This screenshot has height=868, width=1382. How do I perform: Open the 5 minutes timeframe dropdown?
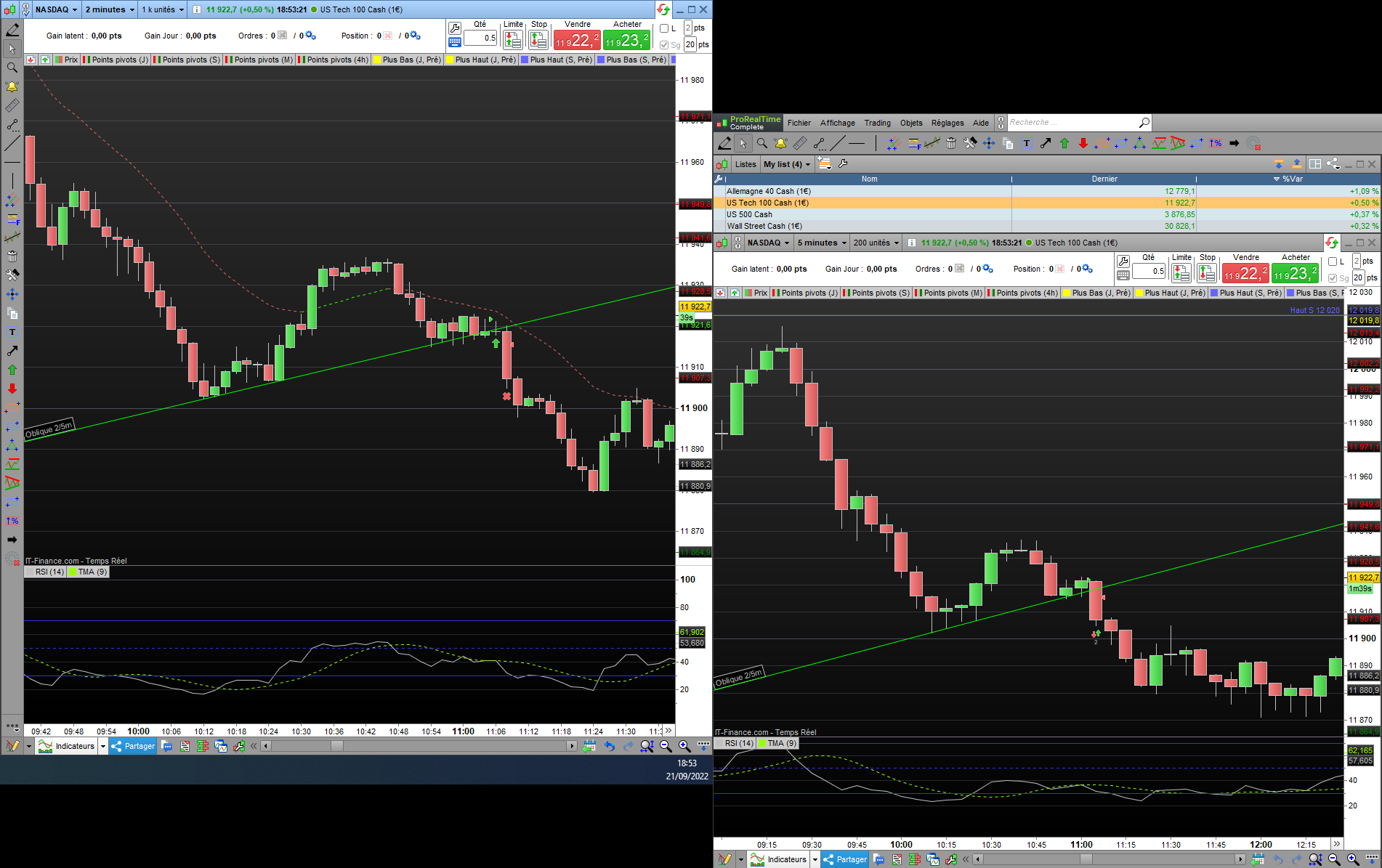[x=822, y=243]
